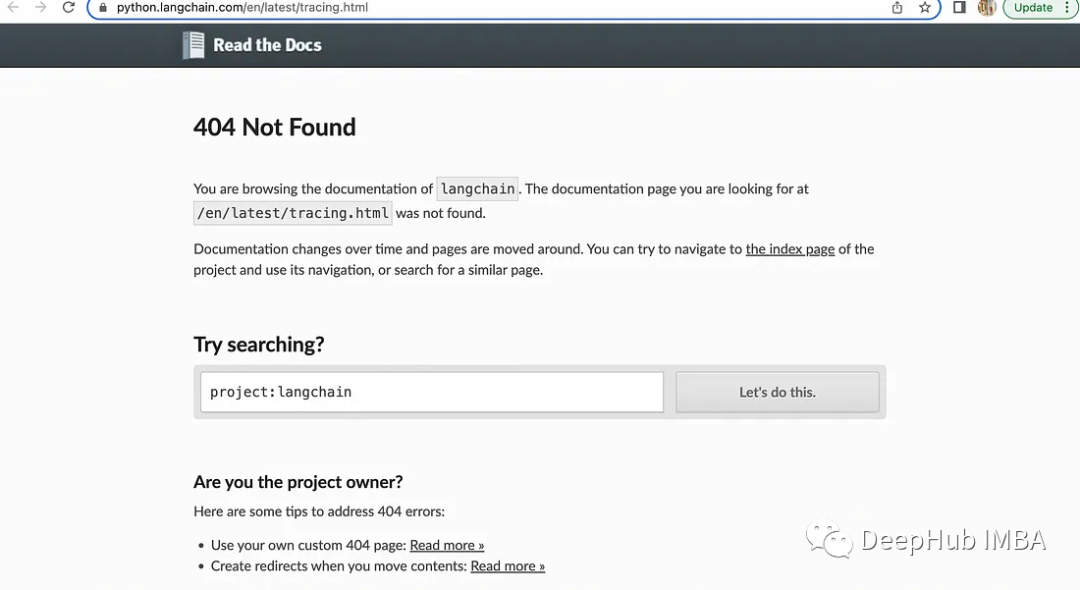
Task: Open the browser side panel icon
Action: 959,8
